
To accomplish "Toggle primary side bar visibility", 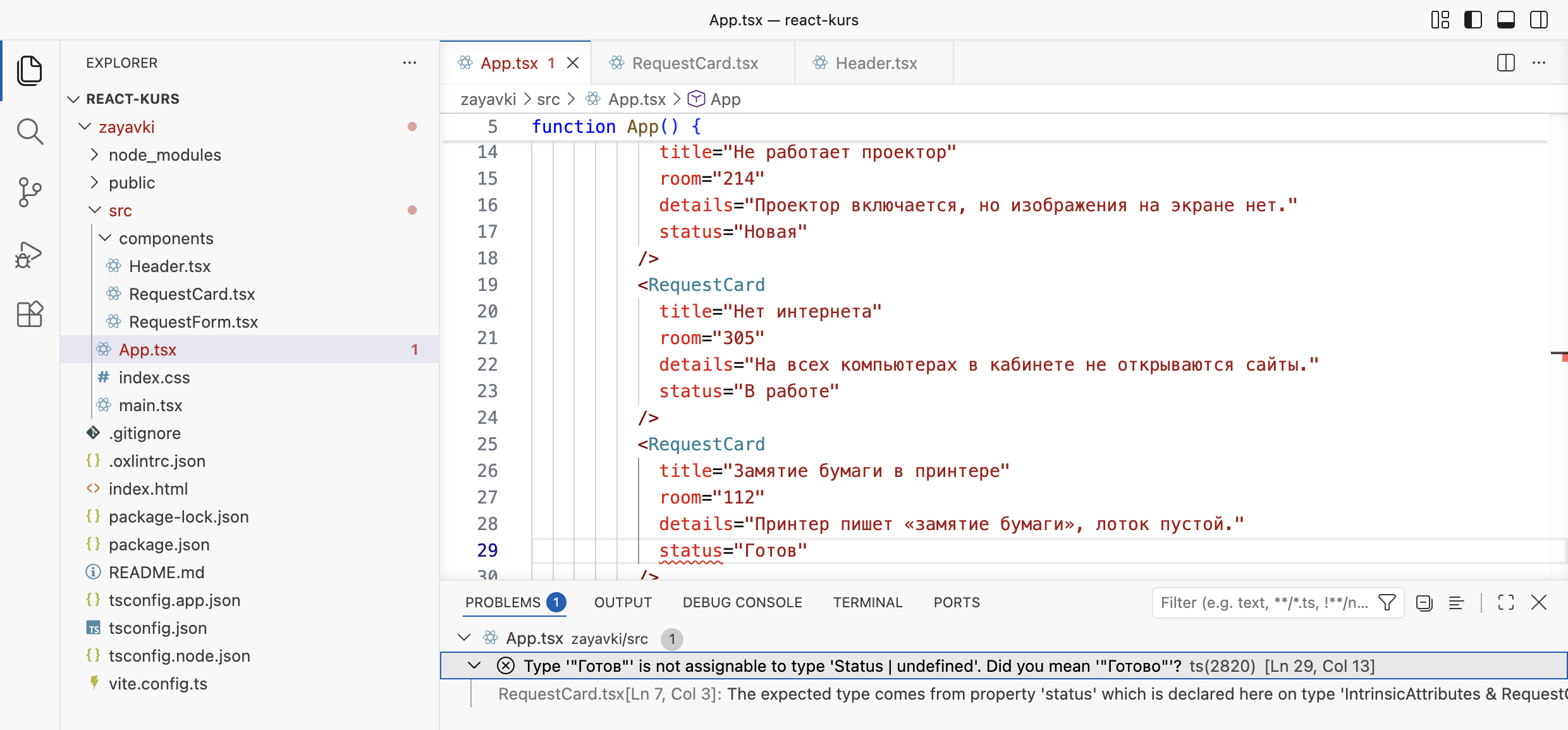I will pos(1473,20).
